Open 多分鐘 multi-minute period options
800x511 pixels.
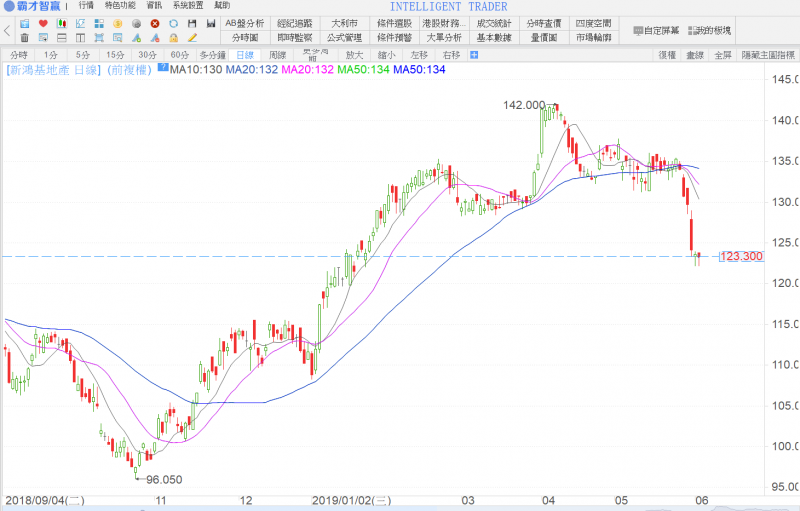211,55
